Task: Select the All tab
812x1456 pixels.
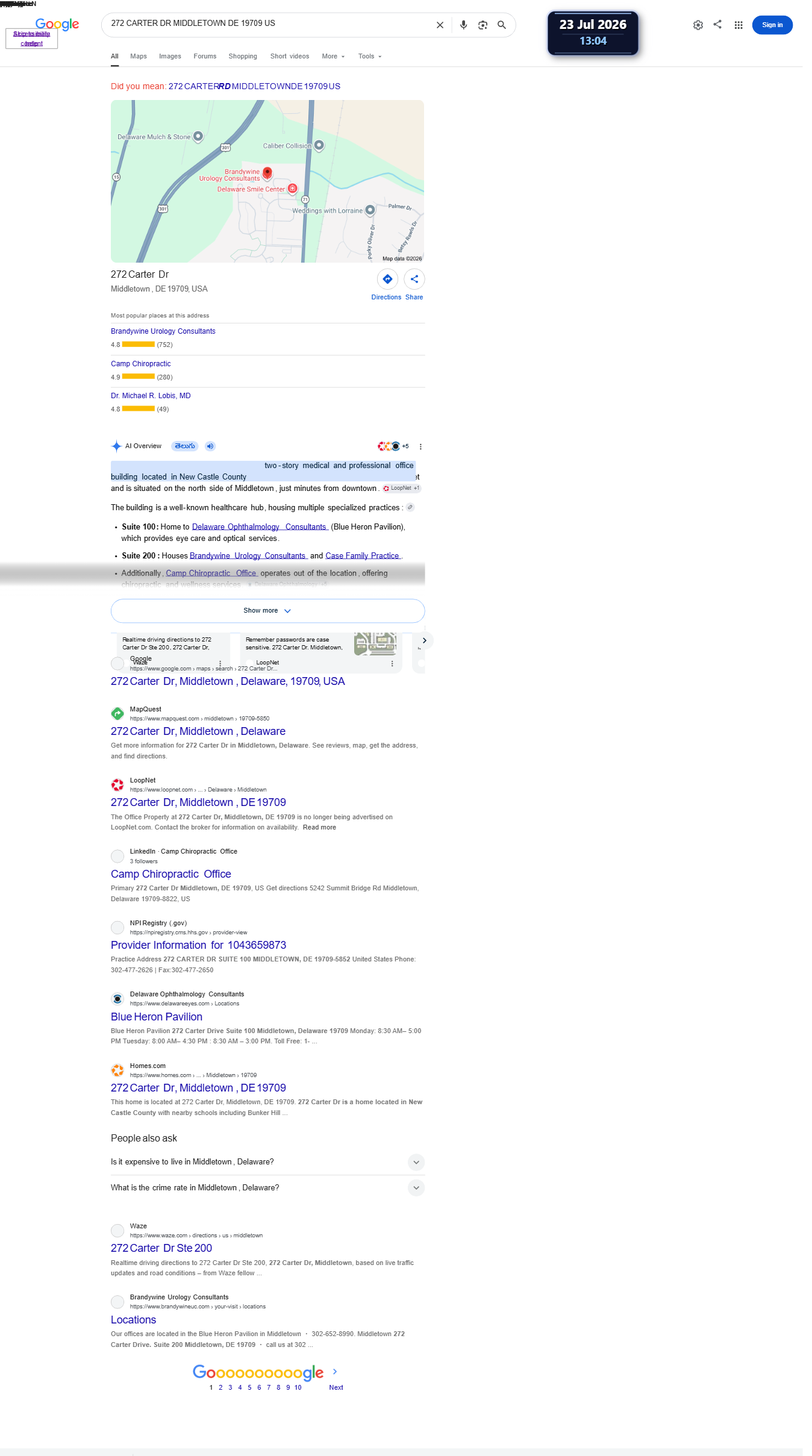Action: click(114, 57)
